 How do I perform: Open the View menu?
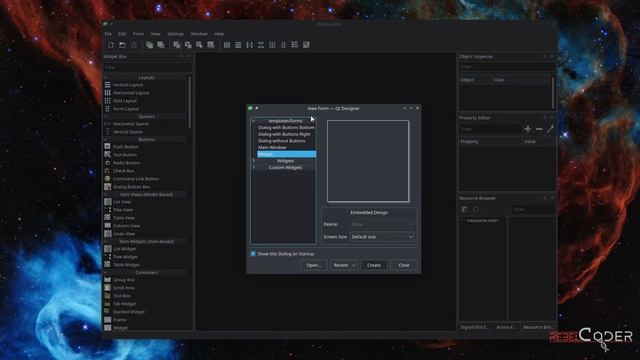156,34
